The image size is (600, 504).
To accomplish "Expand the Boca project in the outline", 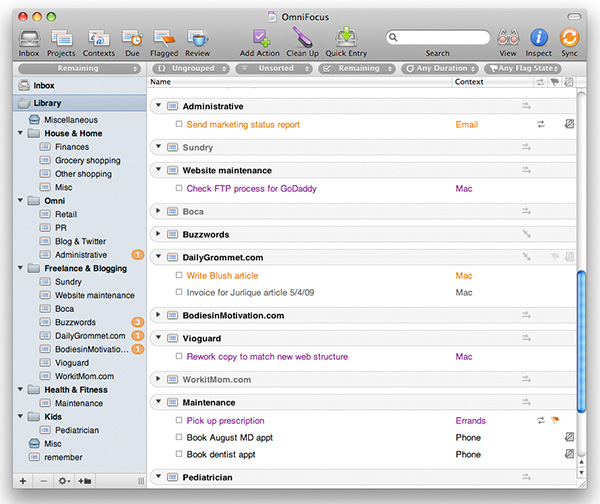I will (158, 211).
